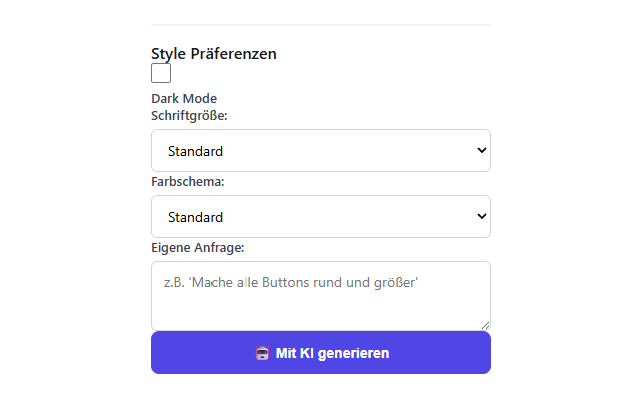The width and height of the screenshot is (640, 400).
Task: Enable the Dark Mode checkbox
Action: pyautogui.click(x=161, y=73)
